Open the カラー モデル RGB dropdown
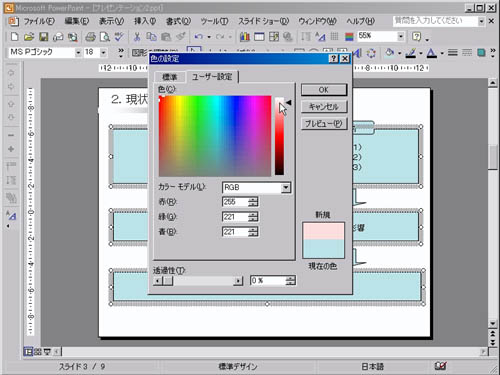The width and height of the screenshot is (500, 375). click(286, 187)
